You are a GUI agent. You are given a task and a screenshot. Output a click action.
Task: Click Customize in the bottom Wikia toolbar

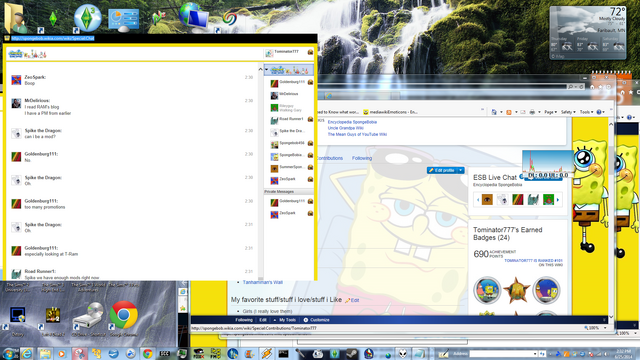click(316, 320)
